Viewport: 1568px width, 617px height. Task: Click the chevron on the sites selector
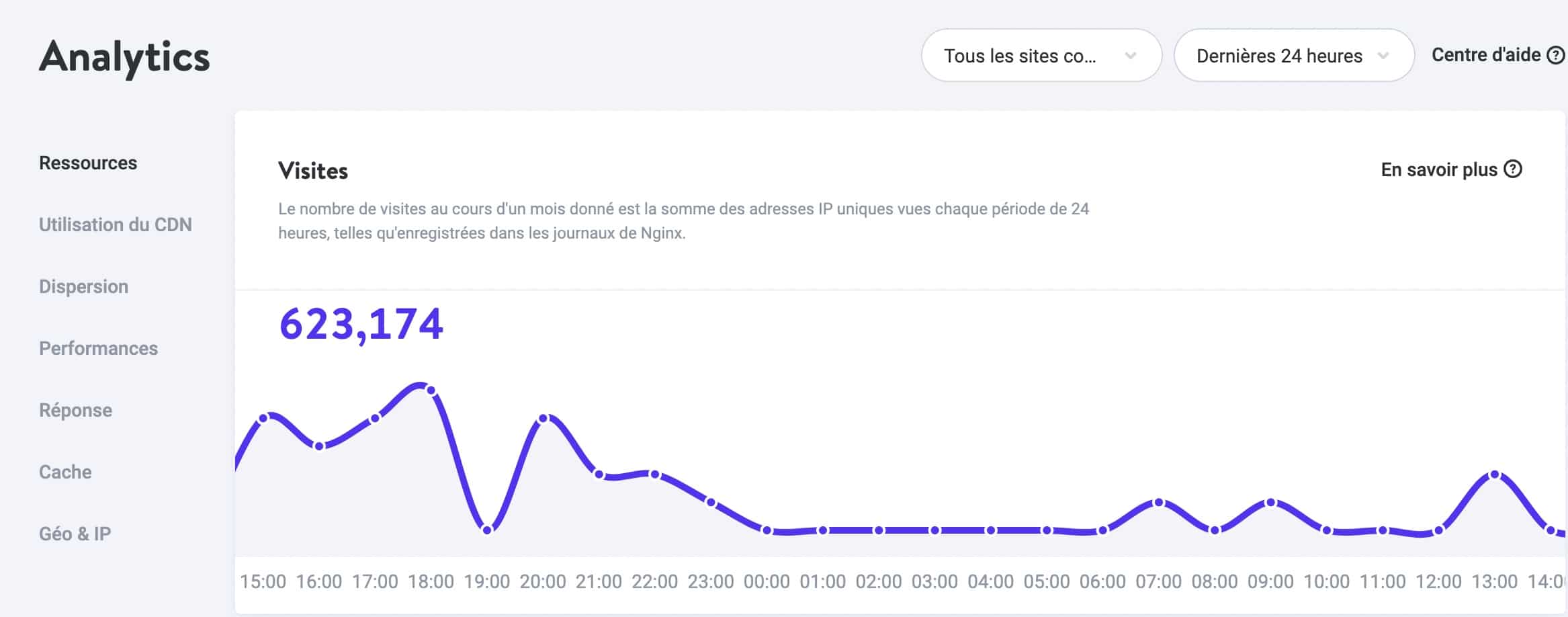click(1131, 56)
